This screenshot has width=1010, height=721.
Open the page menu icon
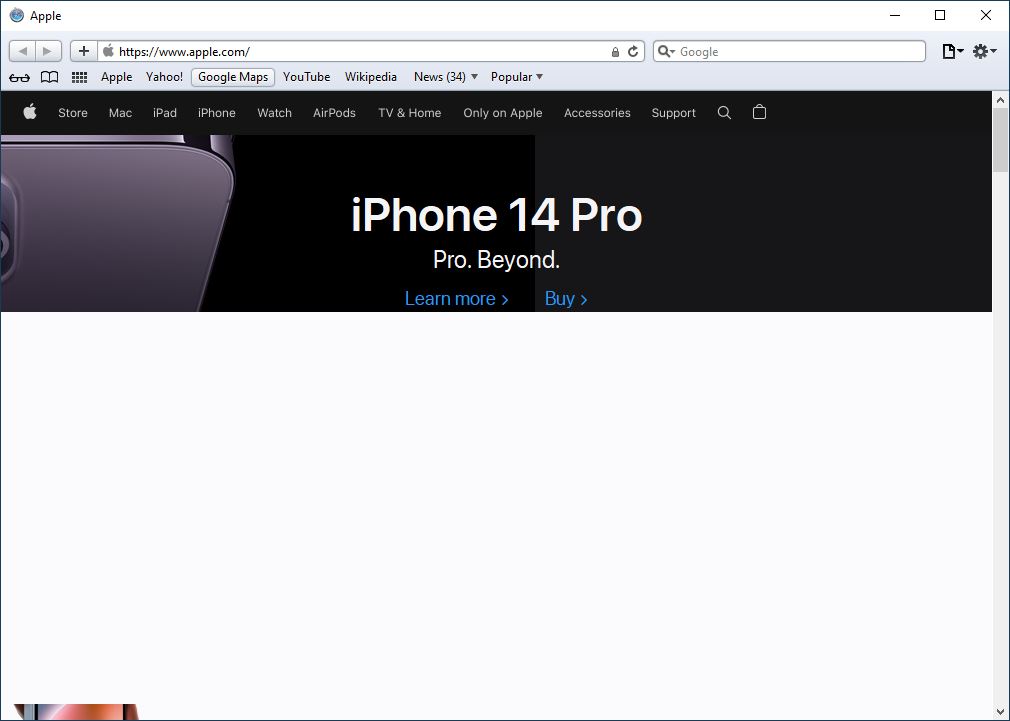tap(953, 52)
